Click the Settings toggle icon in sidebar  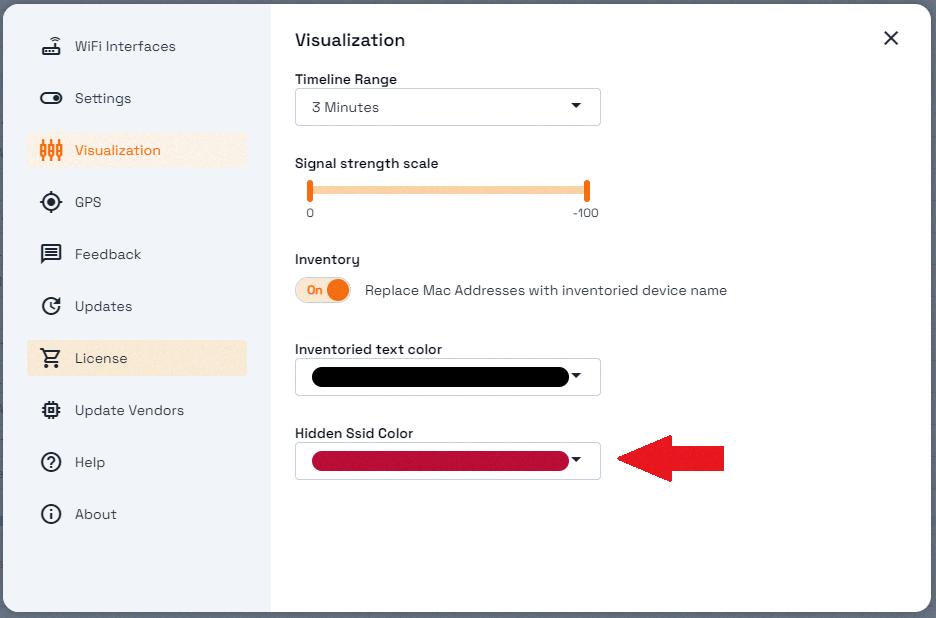pyautogui.click(x=51, y=98)
